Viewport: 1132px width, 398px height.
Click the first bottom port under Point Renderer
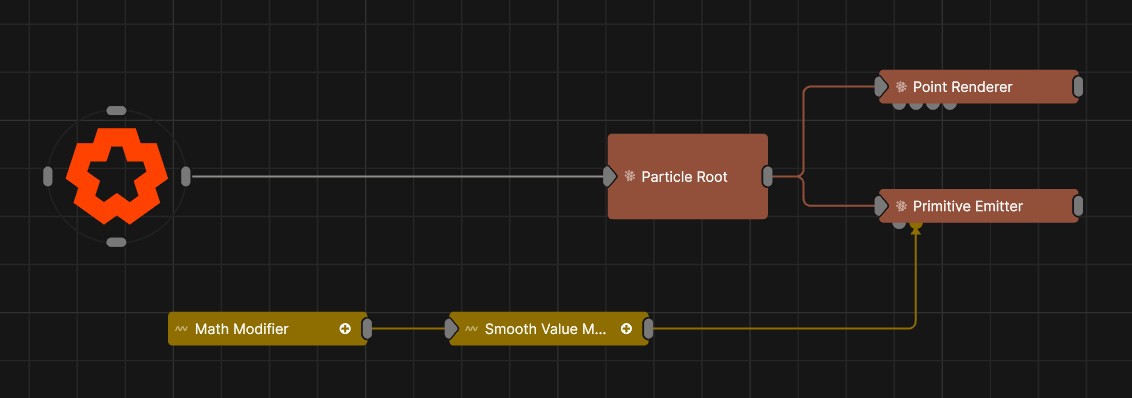coord(899,105)
